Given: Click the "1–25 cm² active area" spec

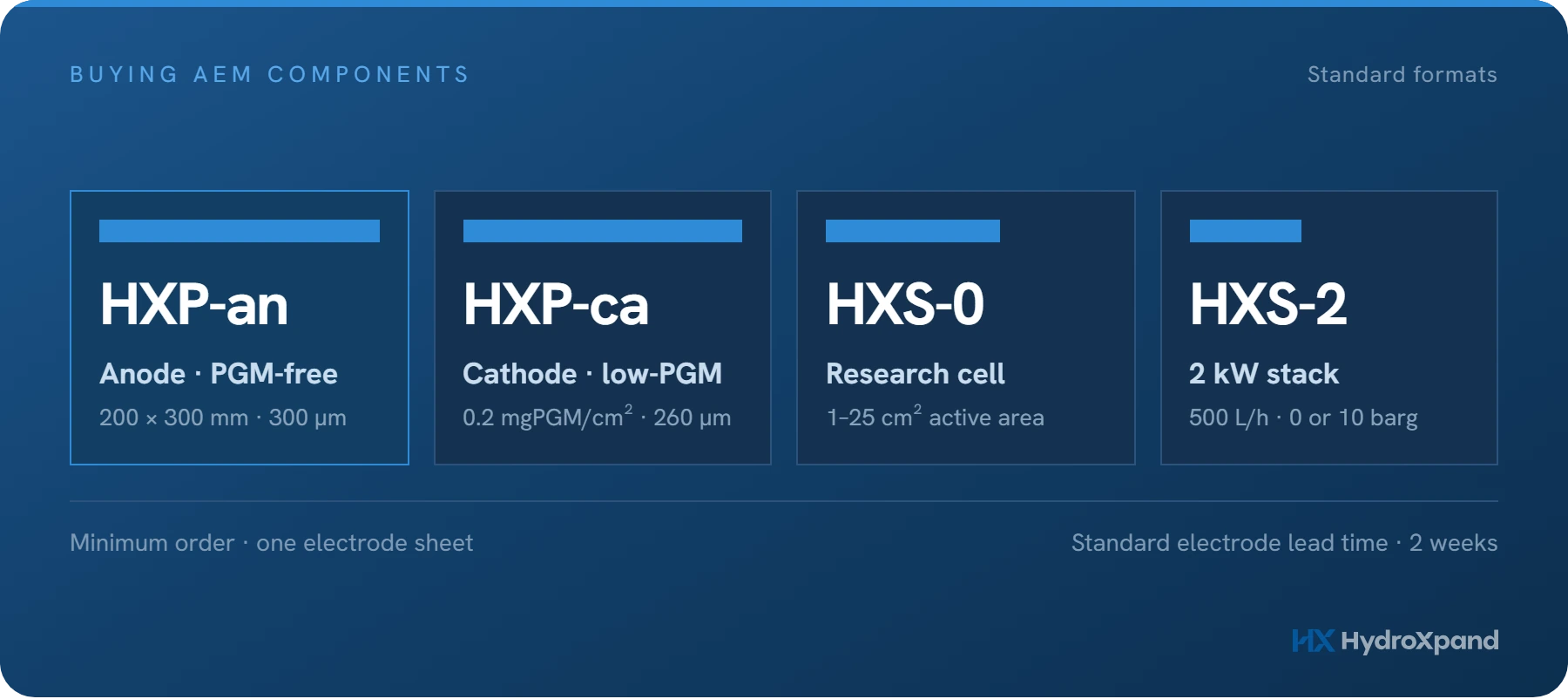Looking at the screenshot, I should coord(936,417).
